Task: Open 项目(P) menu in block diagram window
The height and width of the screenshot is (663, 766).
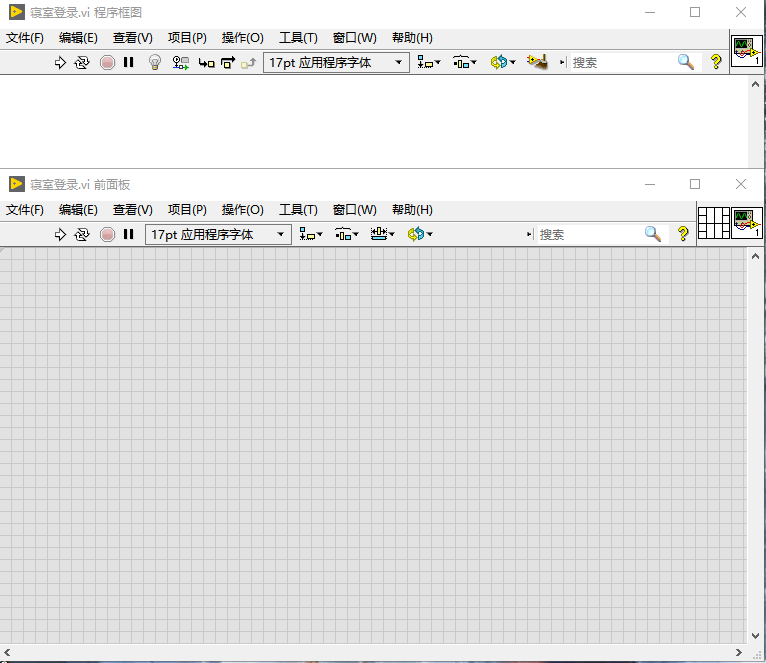Action: click(187, 38)
